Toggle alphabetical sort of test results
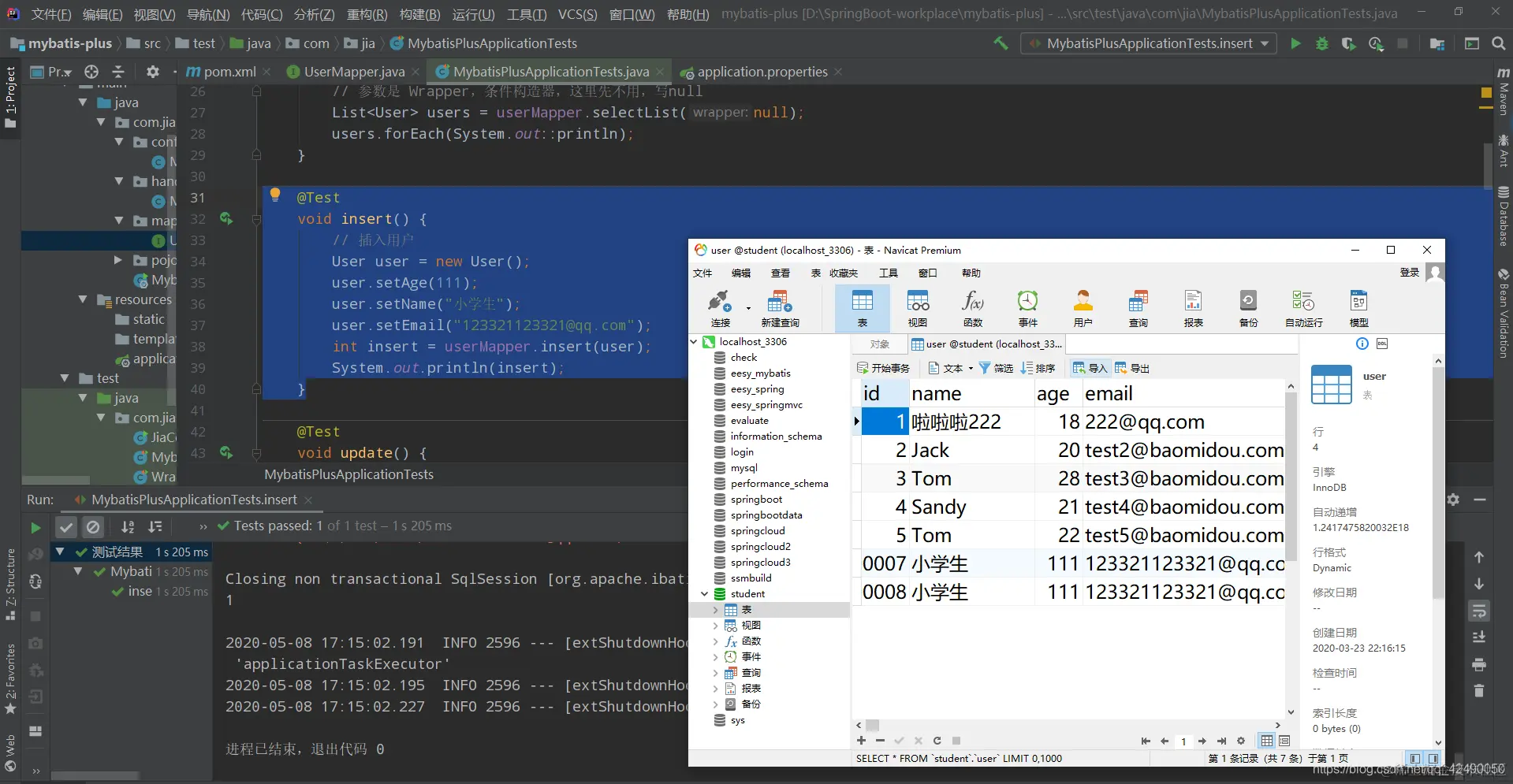Screen dimensions: 1513x784 pos(128,526)
